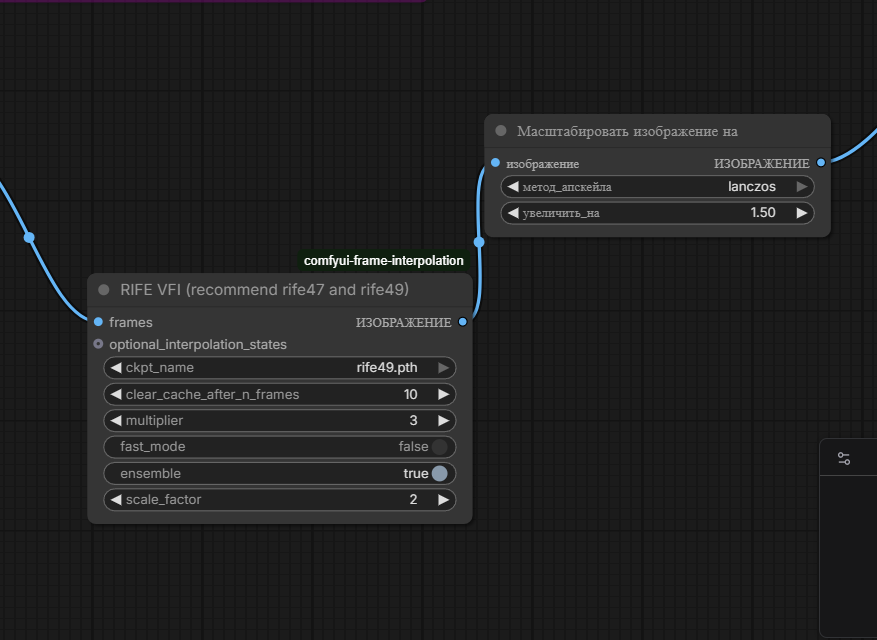
Task: Open the sliders settings icon in side panel
Action: [x=844, y=459]
